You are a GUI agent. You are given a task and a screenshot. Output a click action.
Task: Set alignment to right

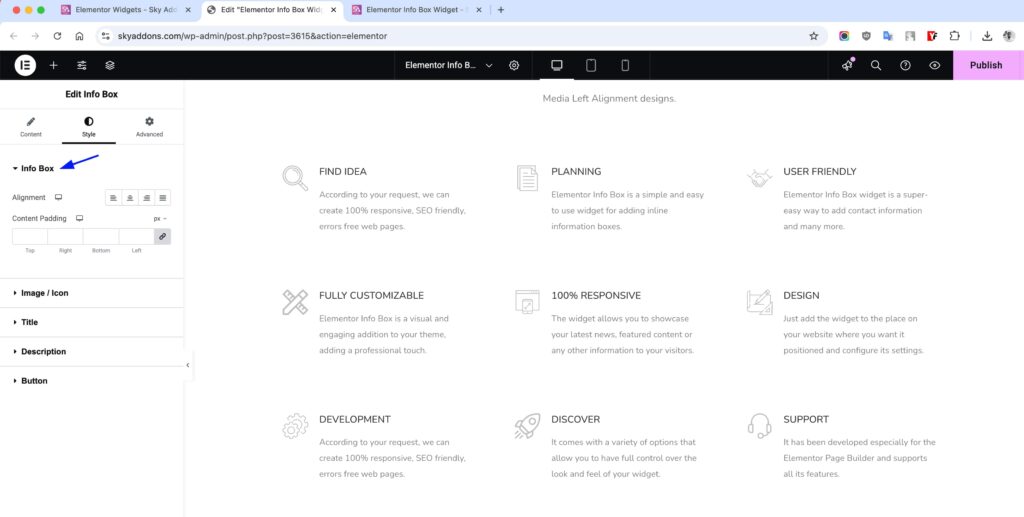pos(146,198)
